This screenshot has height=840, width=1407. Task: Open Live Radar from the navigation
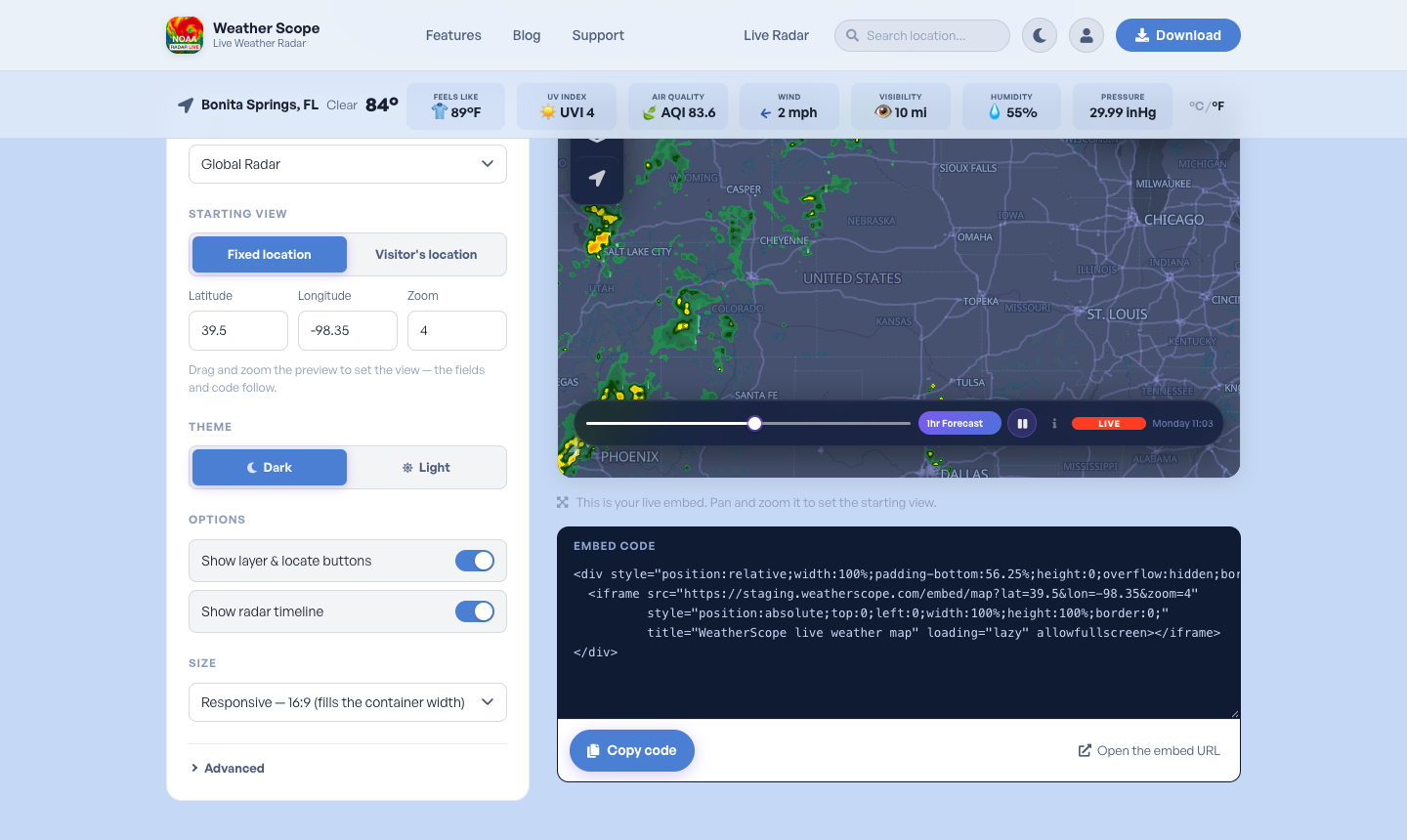click(776, 35)
